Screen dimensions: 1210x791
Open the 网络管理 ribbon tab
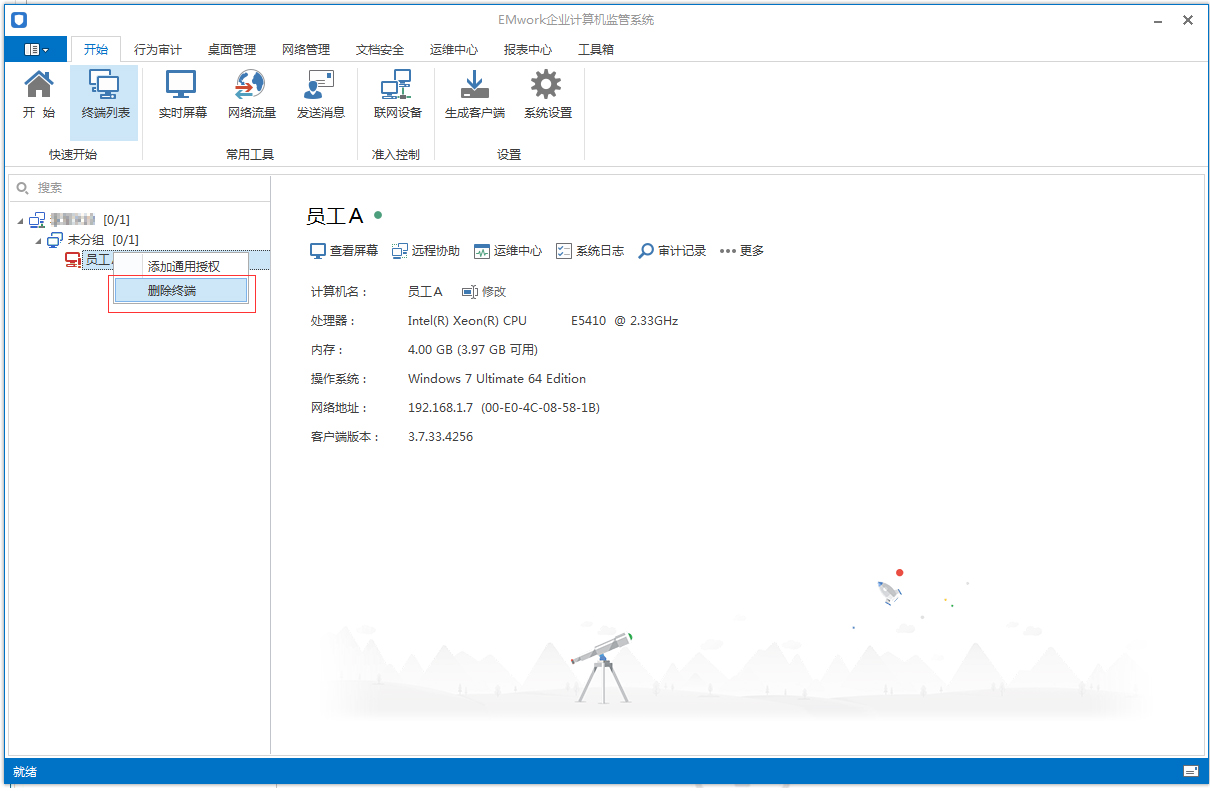pyautogui.click(x=306, y=49)
